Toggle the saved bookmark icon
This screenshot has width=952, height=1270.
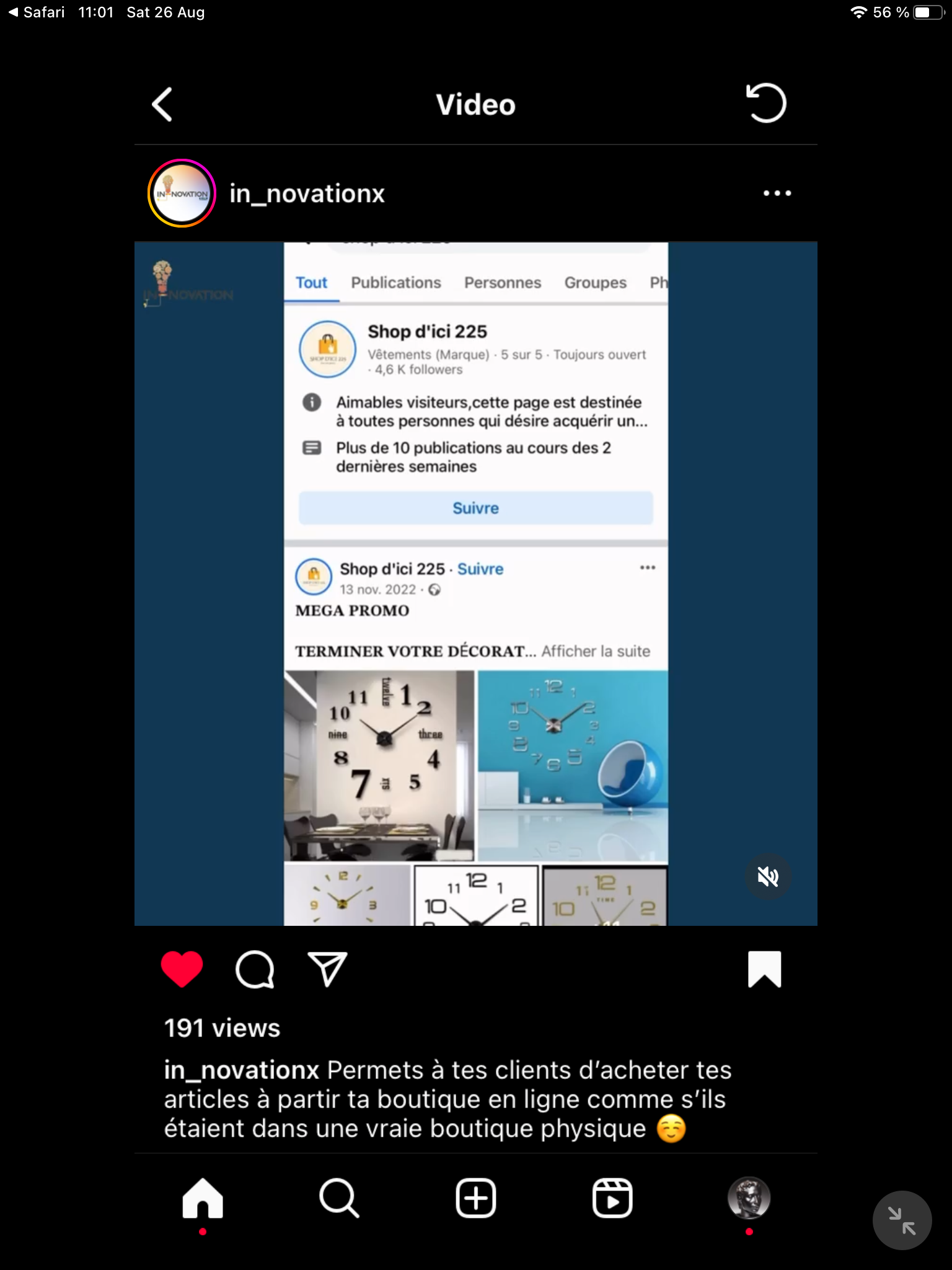click(x=765, y=969)
